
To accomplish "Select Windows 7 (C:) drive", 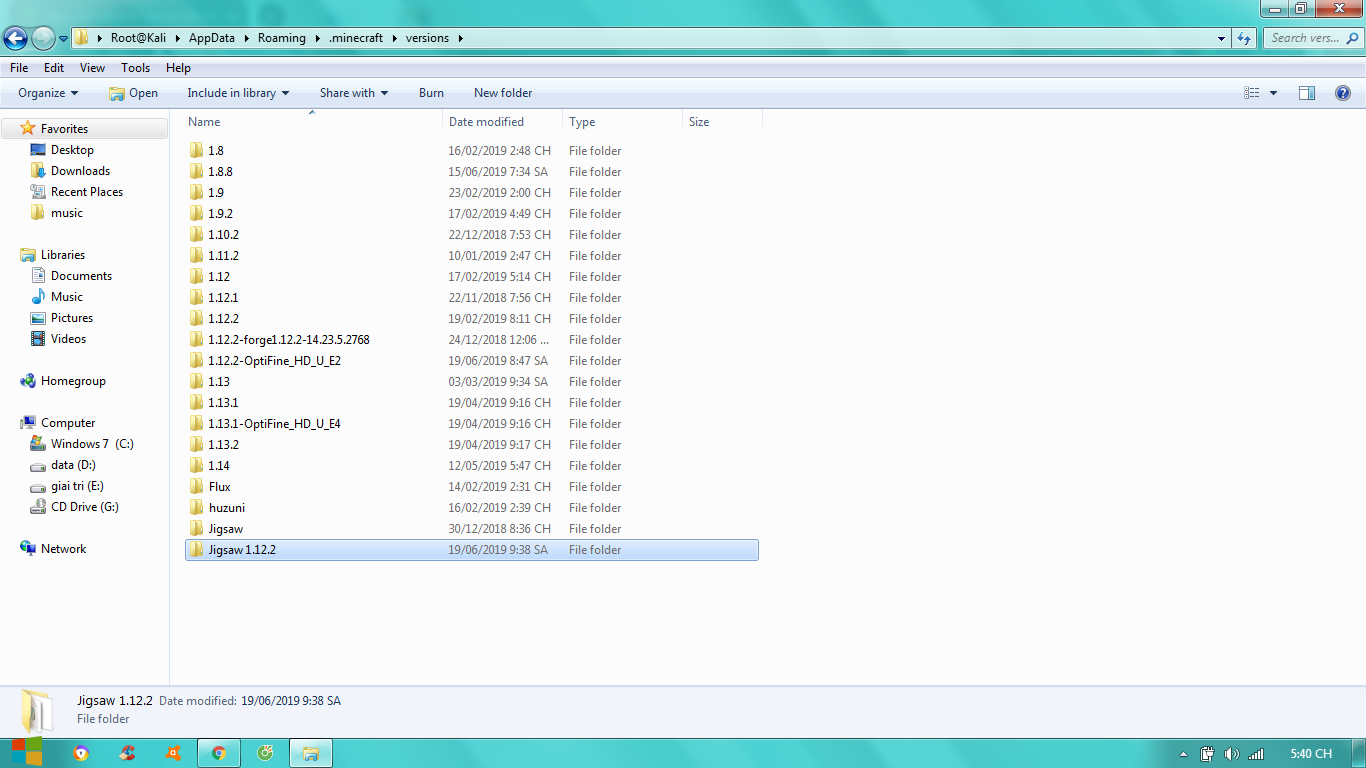I will point(92,444).
